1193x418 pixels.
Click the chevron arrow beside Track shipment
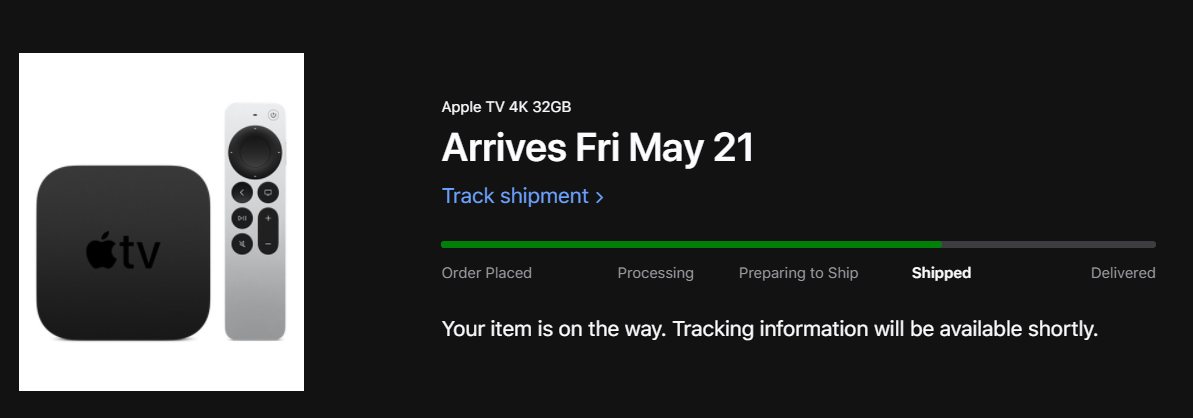[x=600, y=197]
